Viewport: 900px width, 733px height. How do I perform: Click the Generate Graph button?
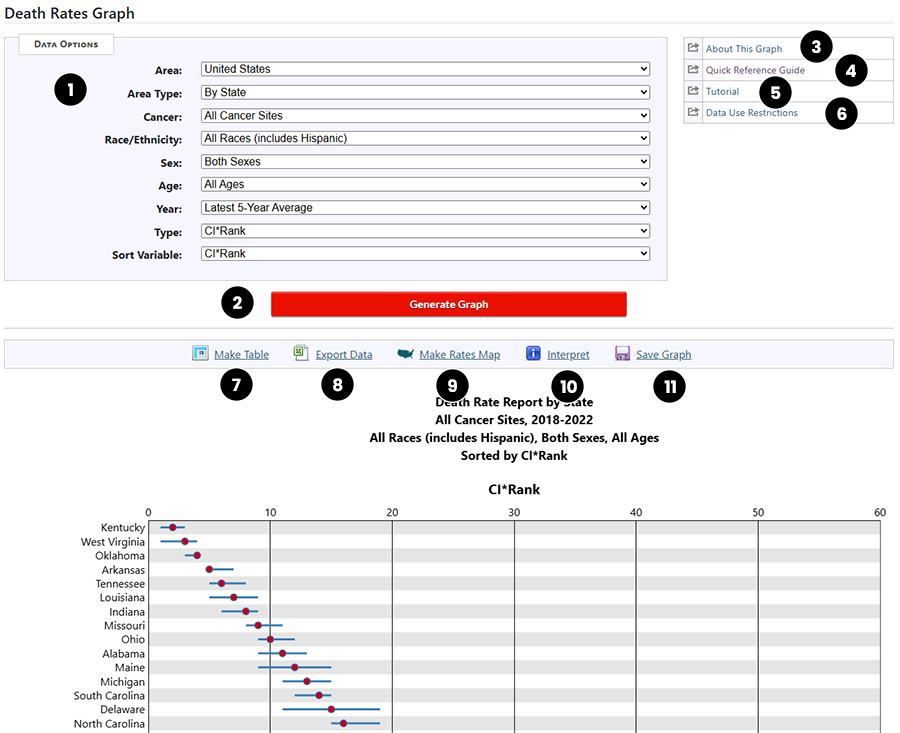click(448, 304)
